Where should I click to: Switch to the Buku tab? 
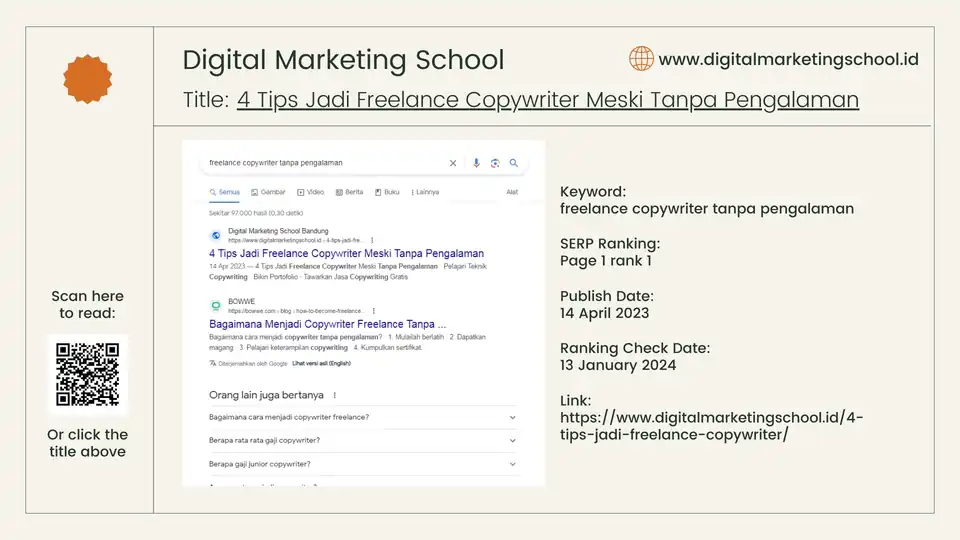(387, 192)
